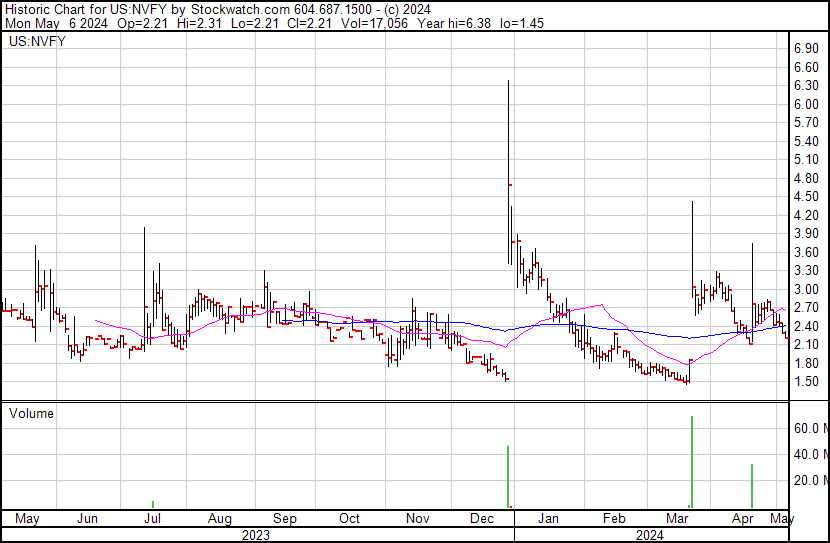Click the December green volume bar
830x543 pixels.
pyautogui.click(x=508, y=477)
